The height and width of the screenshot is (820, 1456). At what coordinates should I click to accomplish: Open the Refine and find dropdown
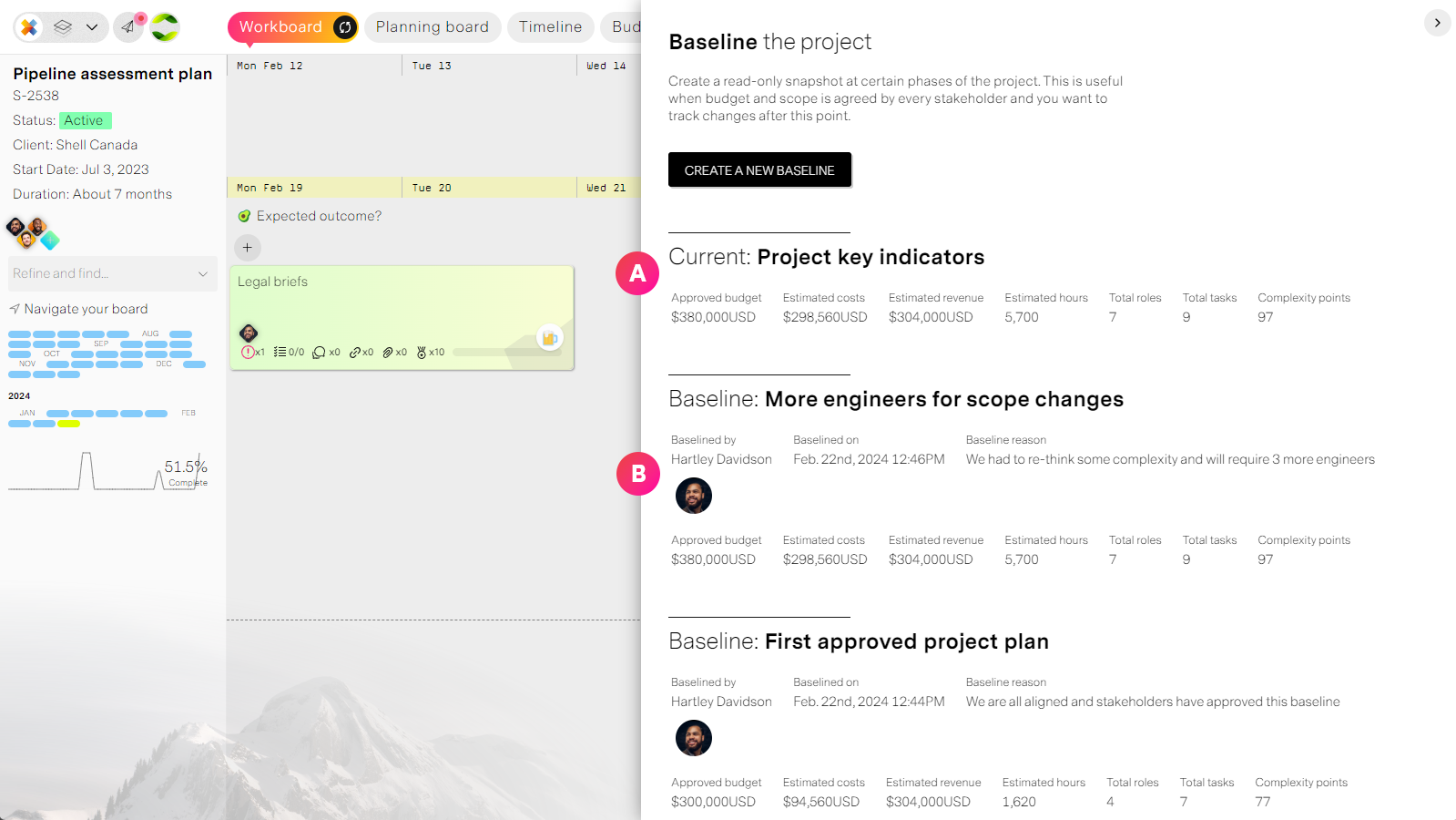(112, 273)
